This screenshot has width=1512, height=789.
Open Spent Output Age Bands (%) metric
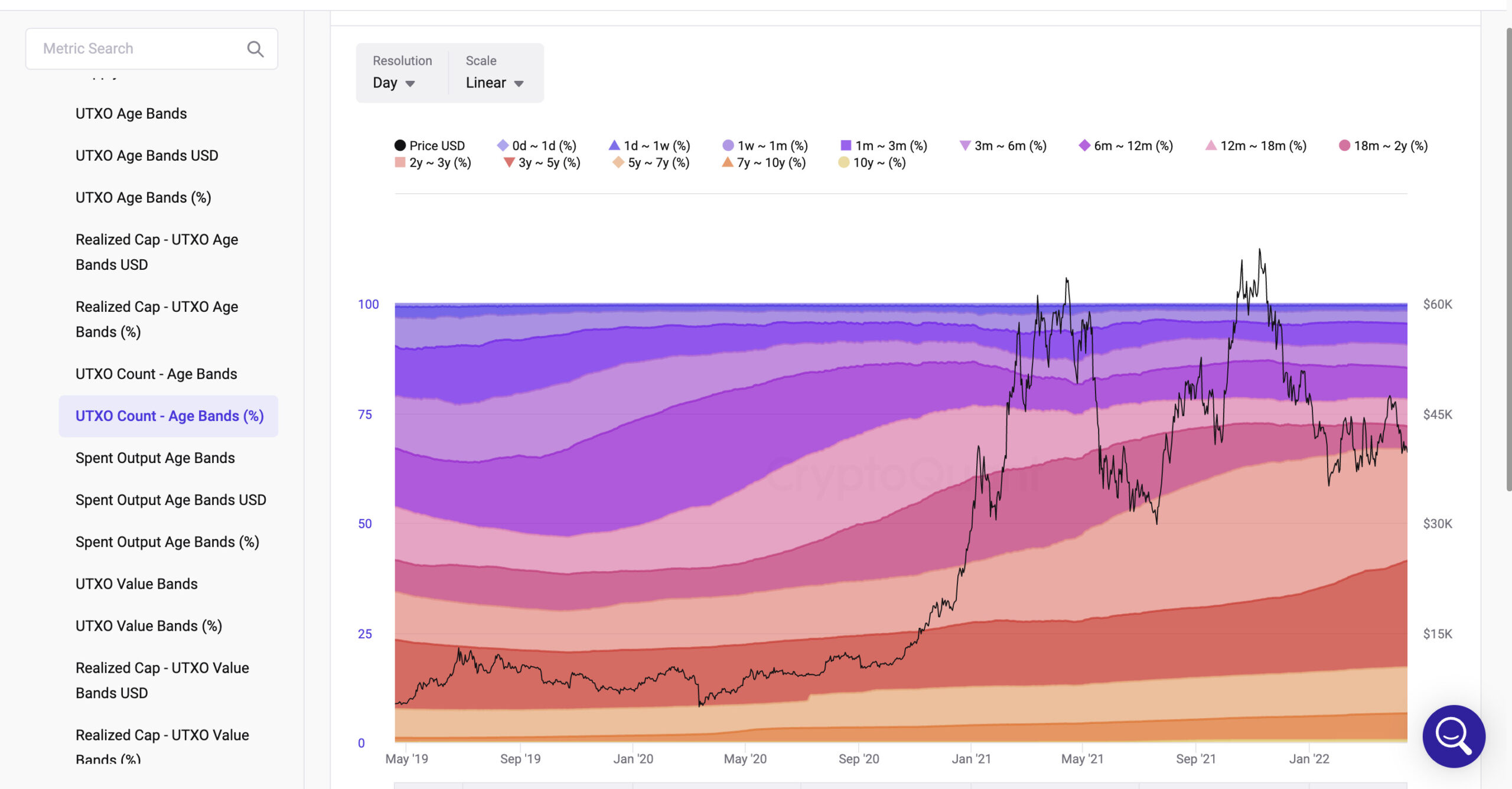[167, 542]
